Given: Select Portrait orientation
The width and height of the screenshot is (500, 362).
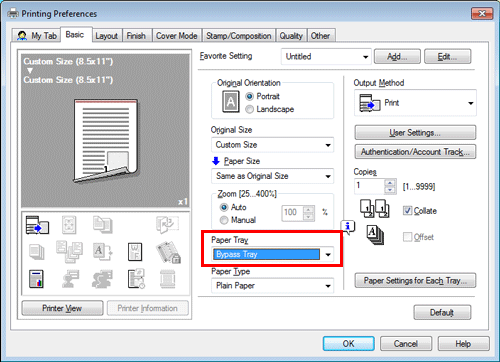Looking at the screenshot, I should point(249,96).
